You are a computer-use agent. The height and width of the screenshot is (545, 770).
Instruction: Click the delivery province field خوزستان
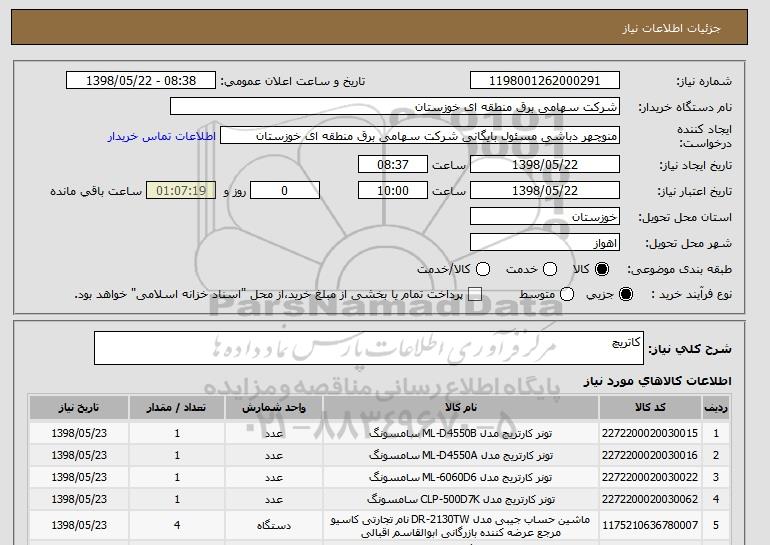pos(545,216)
